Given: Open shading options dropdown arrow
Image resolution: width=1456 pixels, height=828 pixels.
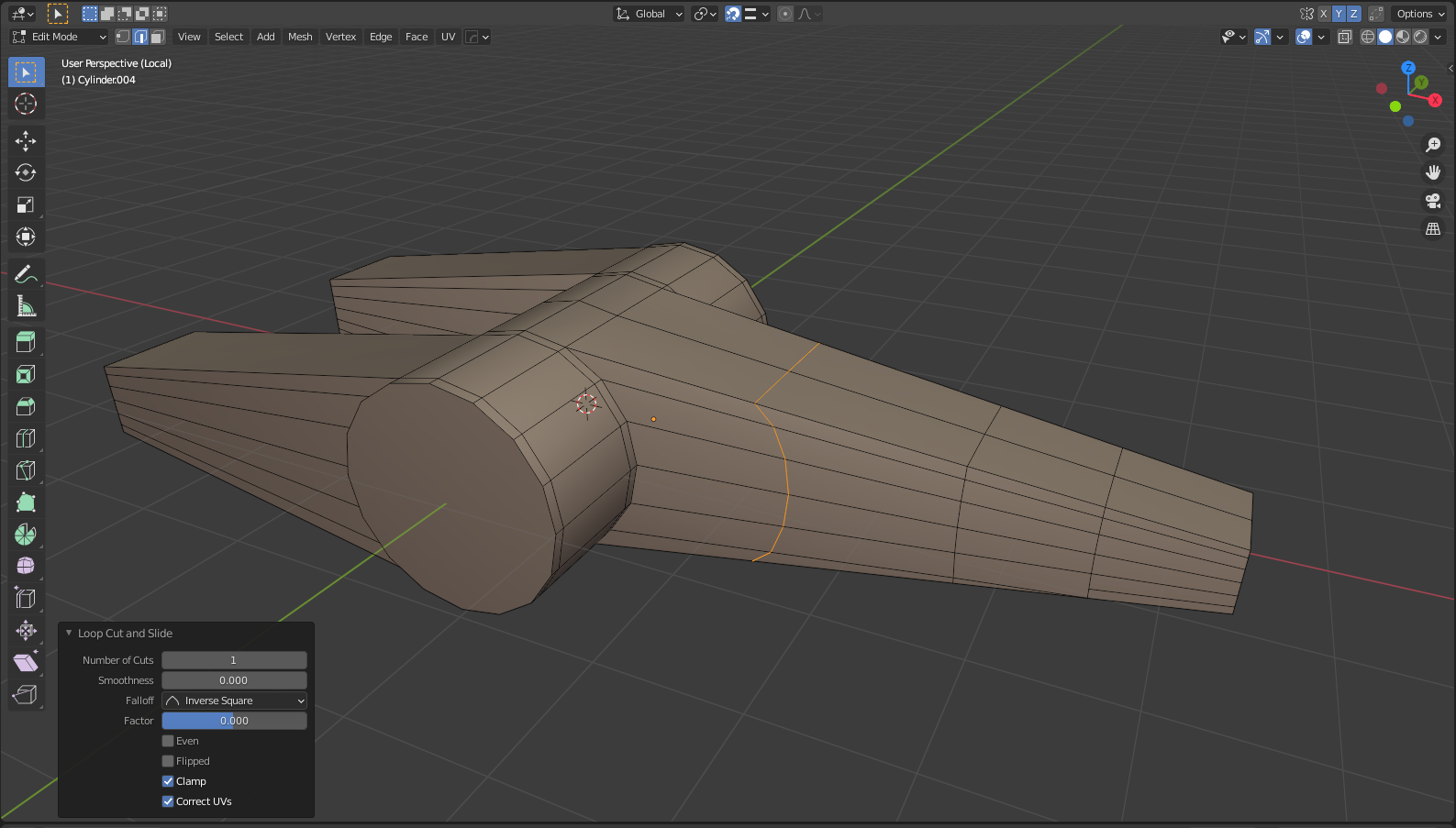Looking at the screenshot, I should coord(1439,37).
